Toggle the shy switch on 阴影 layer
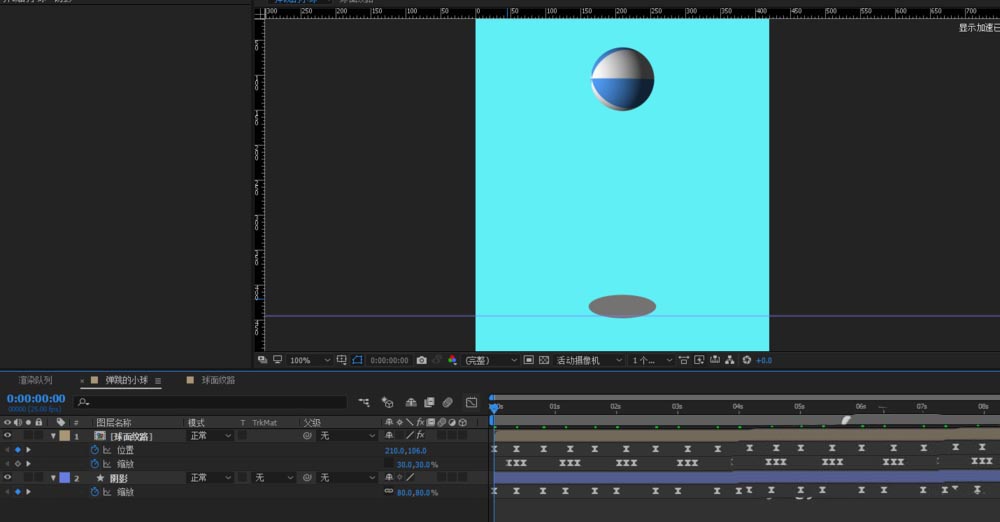Image resolution: width=1000 pixels, height=522 pixels. 389,477
